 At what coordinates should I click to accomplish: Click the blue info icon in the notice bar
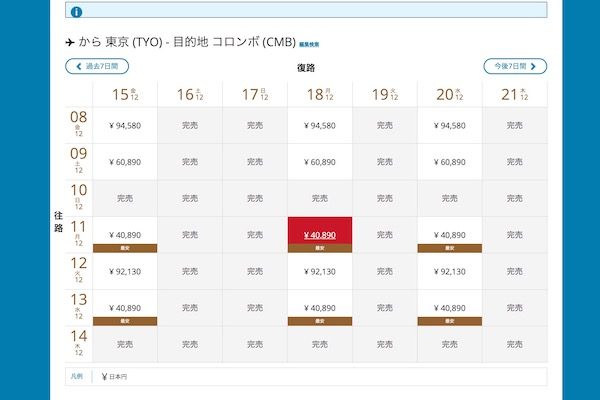pyautogui.click(x=76, y=12)
